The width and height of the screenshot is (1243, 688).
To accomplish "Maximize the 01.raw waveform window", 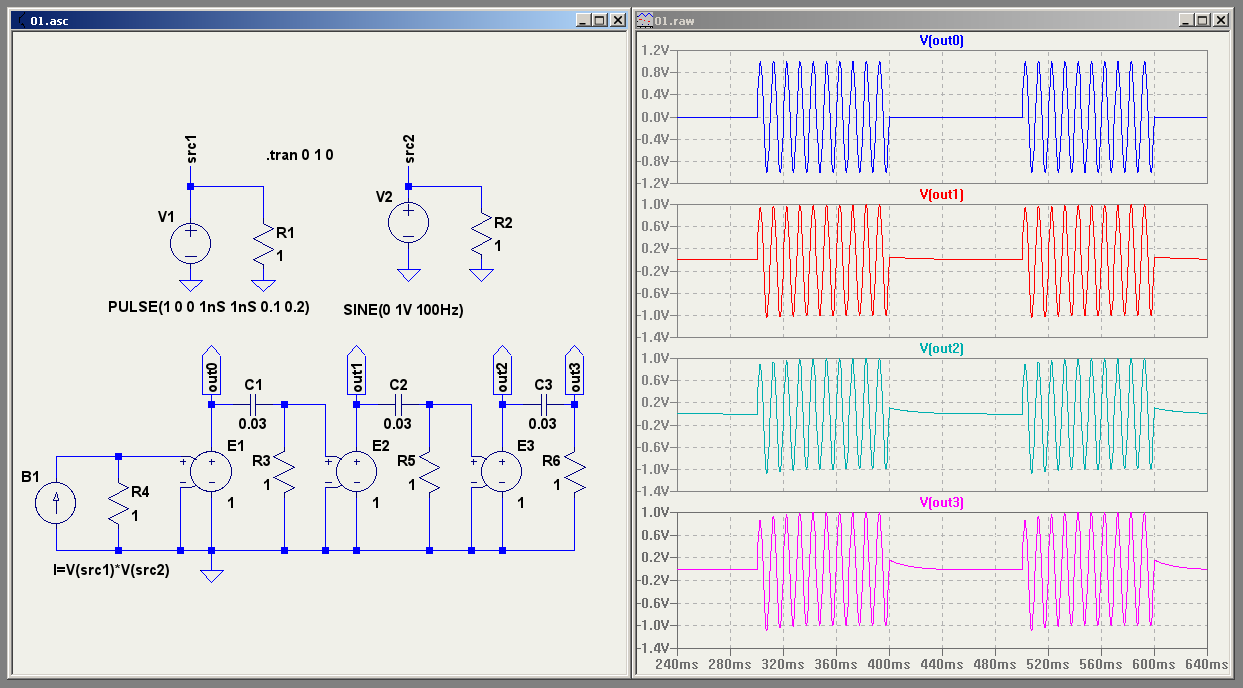I will [x=1203, y=19].
